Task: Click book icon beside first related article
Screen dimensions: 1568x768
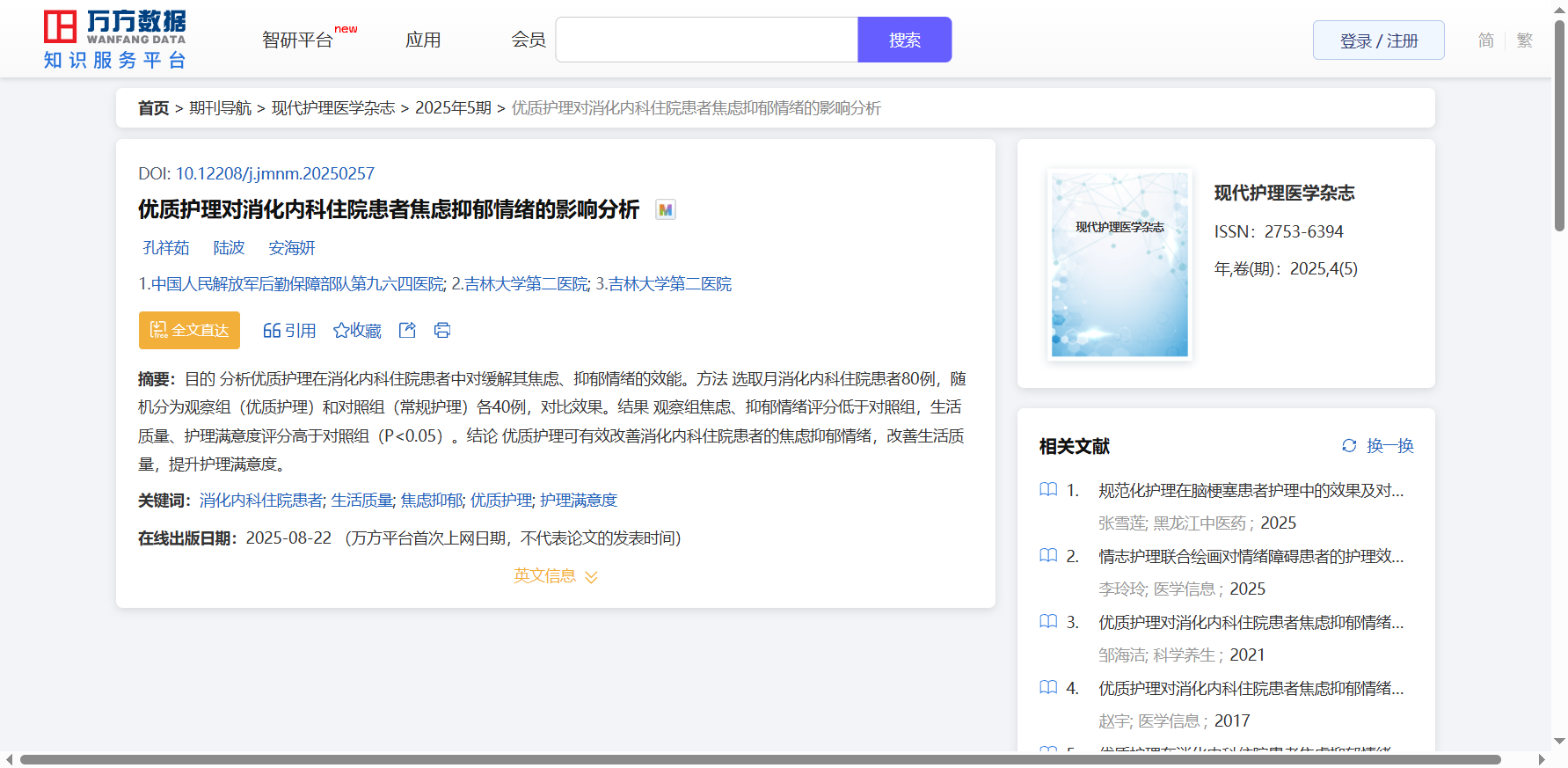Action: tap(1048, 490)
